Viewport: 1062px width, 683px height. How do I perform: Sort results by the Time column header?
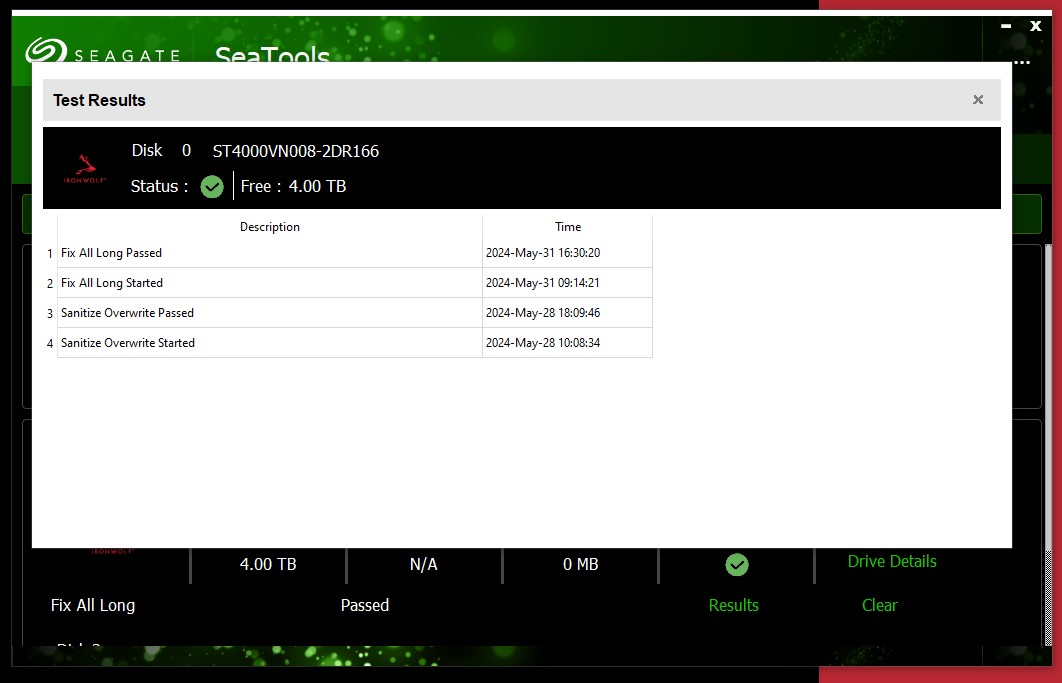(x=567, y=227)
